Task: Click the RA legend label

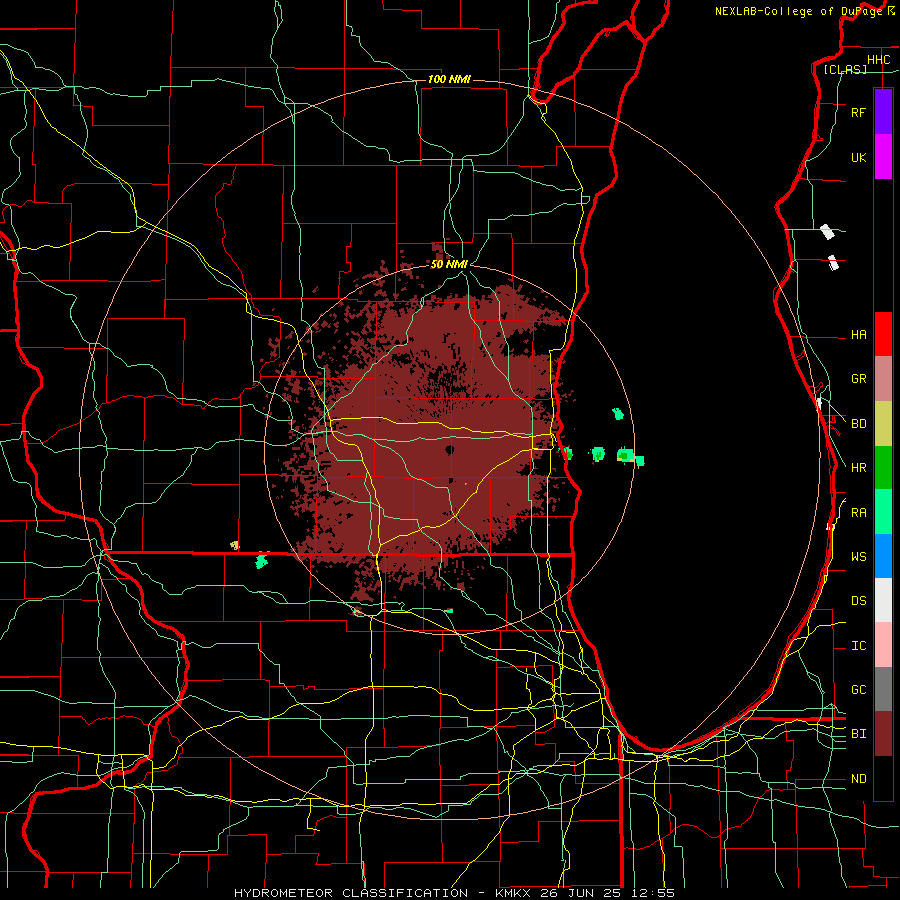Action: (x=858, y=513)
